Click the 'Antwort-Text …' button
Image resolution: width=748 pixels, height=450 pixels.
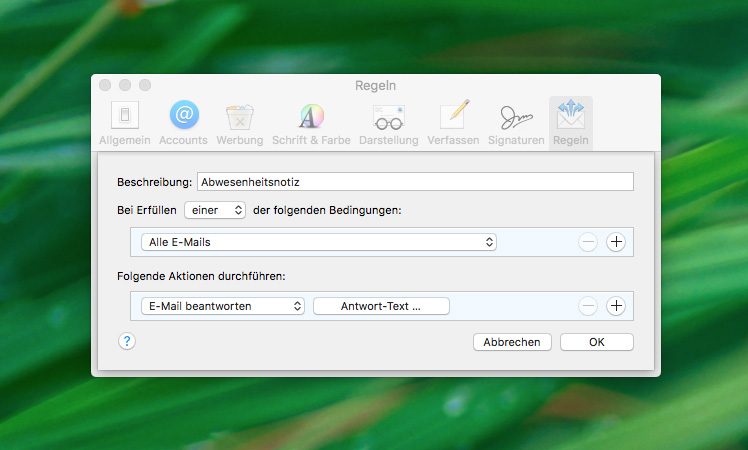coord(381,307)
